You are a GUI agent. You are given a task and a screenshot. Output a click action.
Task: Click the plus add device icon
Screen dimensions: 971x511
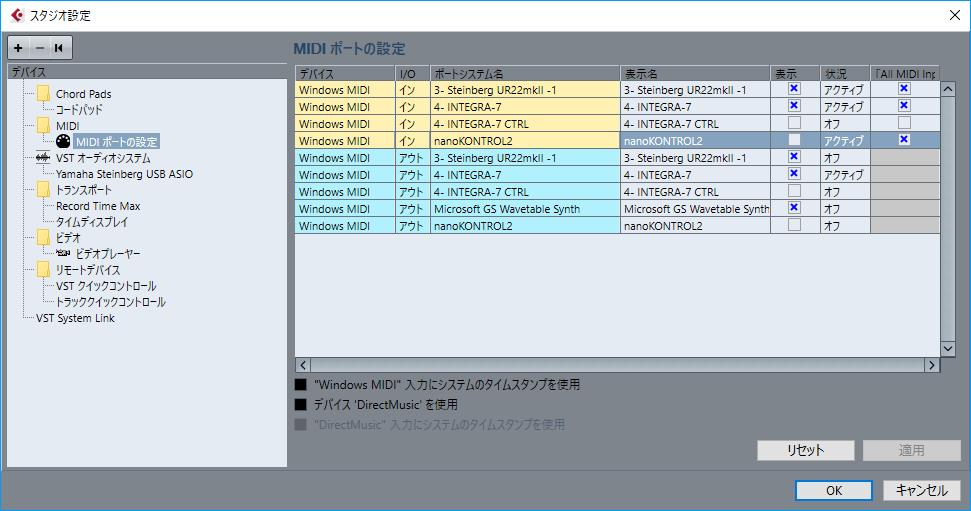coord(18,48)
